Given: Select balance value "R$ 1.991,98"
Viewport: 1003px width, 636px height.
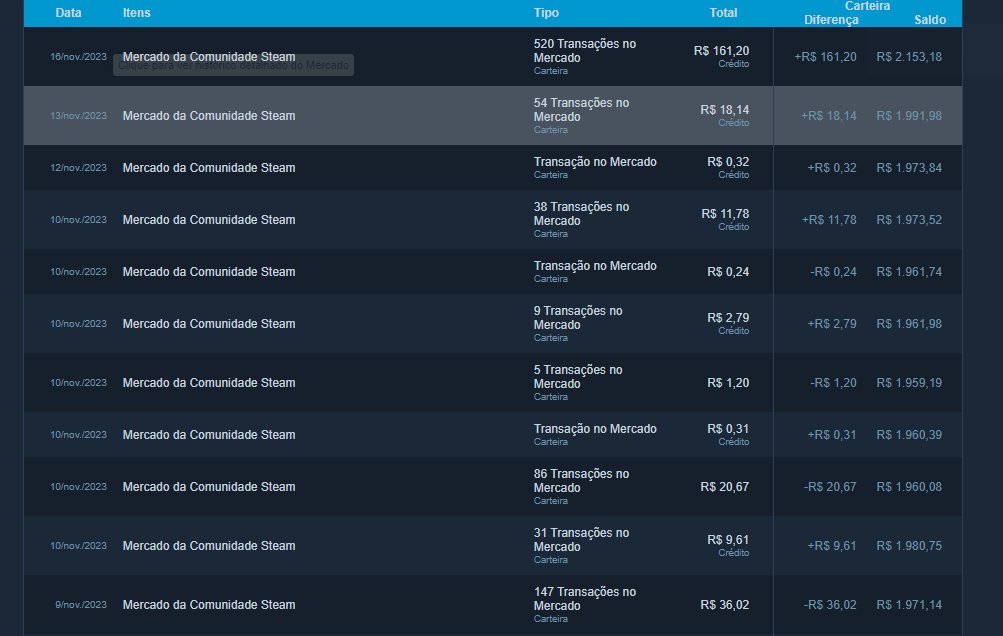Looking at the screenshot, I should 909,116.
